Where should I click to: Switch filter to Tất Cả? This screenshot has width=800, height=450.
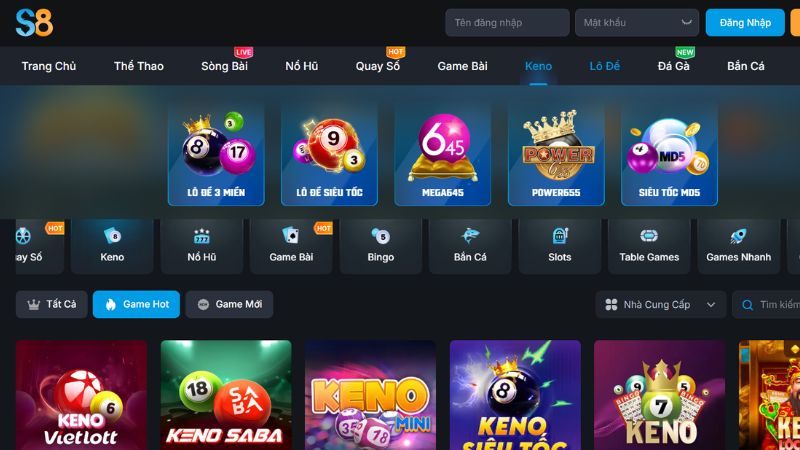[x=52, y=305]
